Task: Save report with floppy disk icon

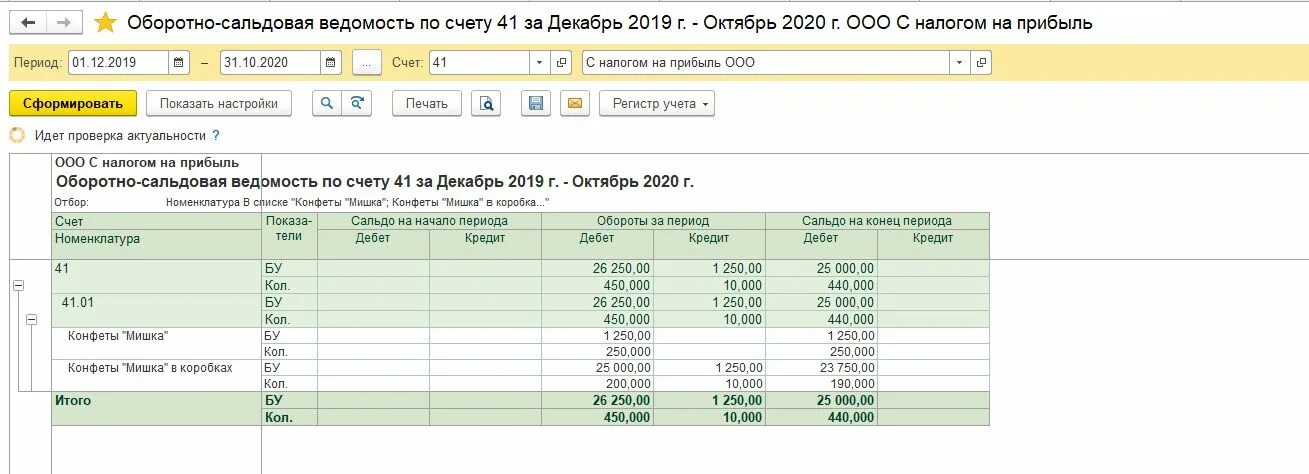Action: coord(536,103)
